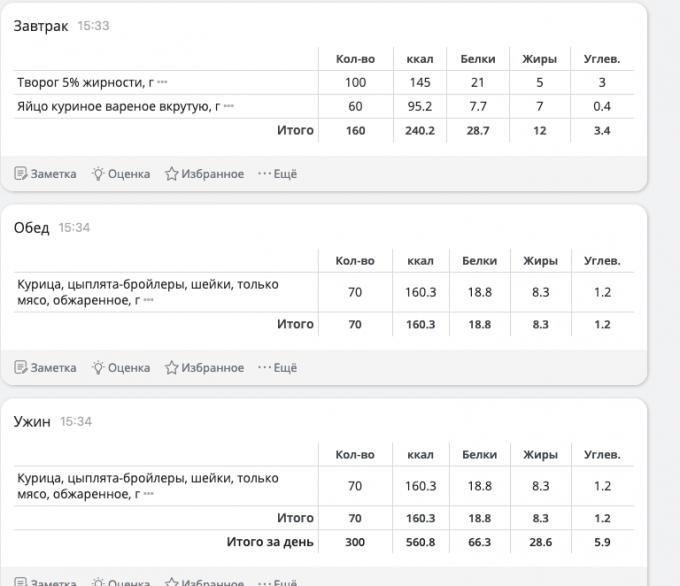The height and width of the screenshot is (586, 680).
Task: Click the Ужин meal title
Action: click(32, 422)
